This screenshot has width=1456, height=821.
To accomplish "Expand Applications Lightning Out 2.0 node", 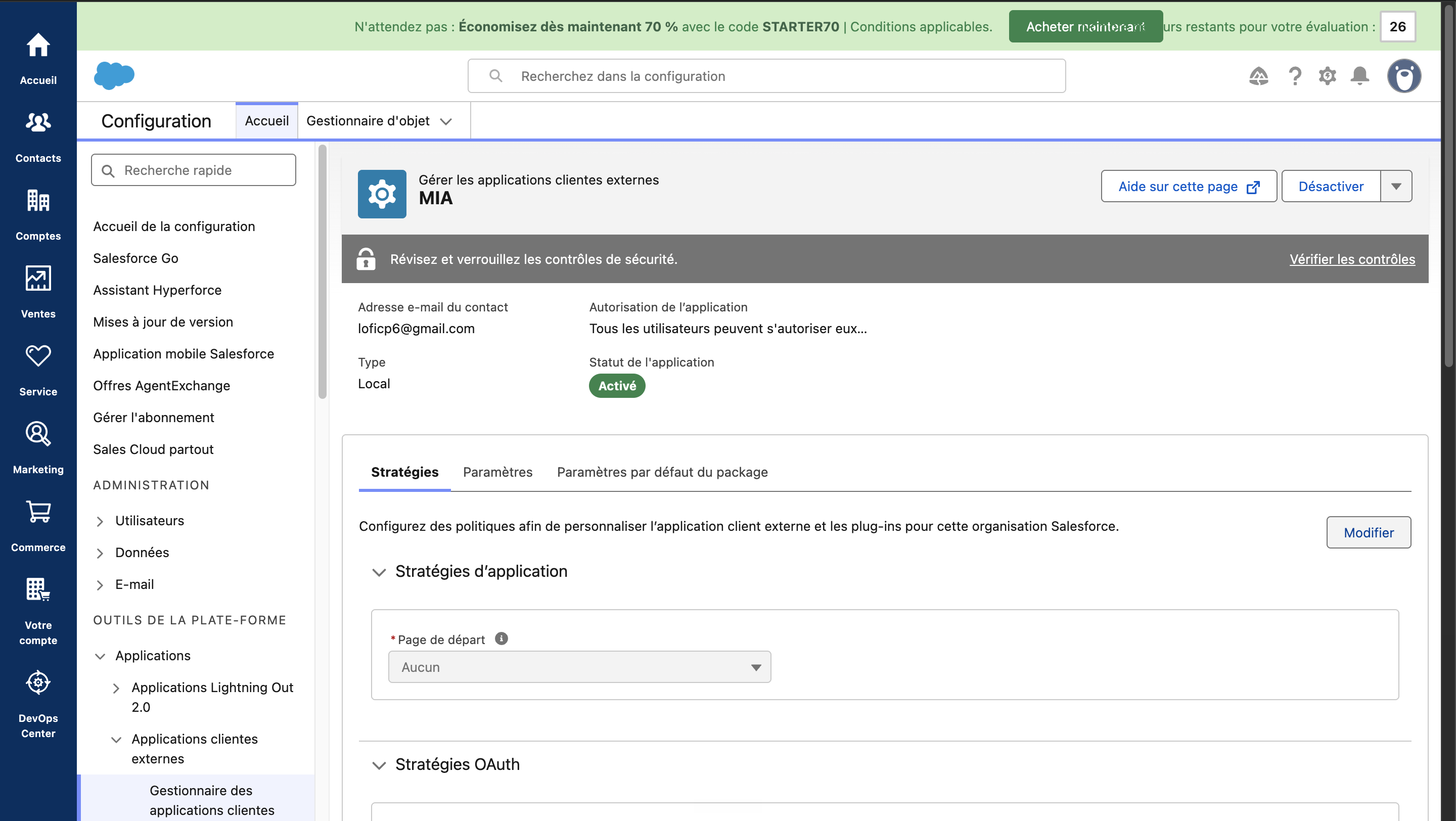I will click(116, 688).
